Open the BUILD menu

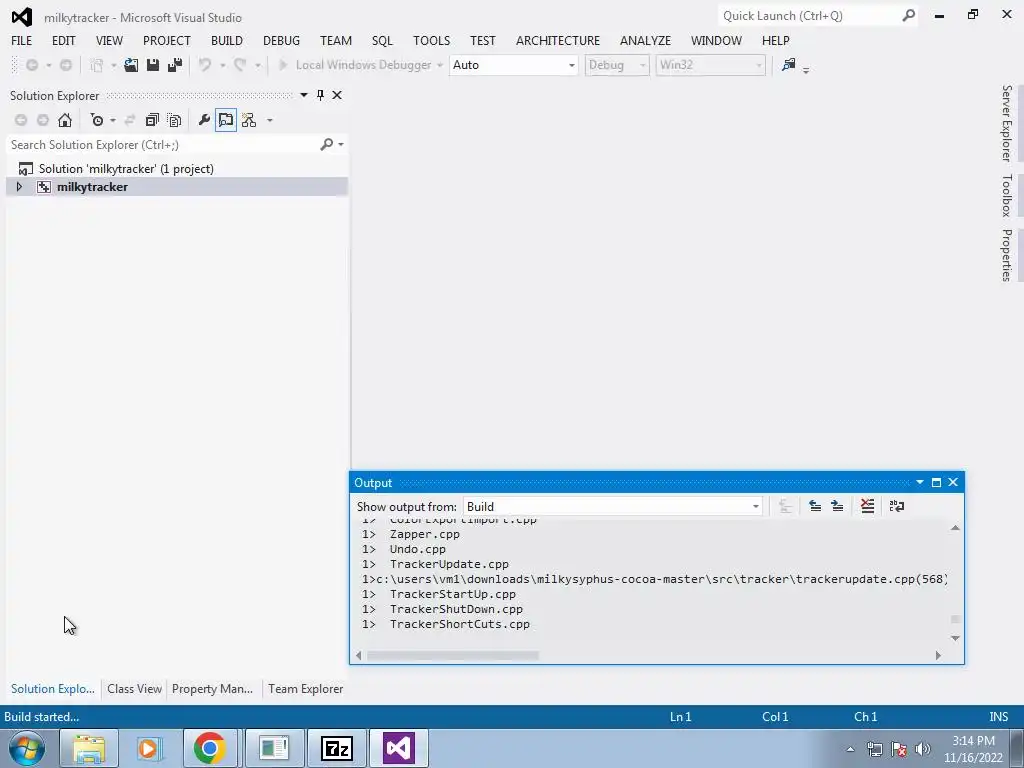227,40
